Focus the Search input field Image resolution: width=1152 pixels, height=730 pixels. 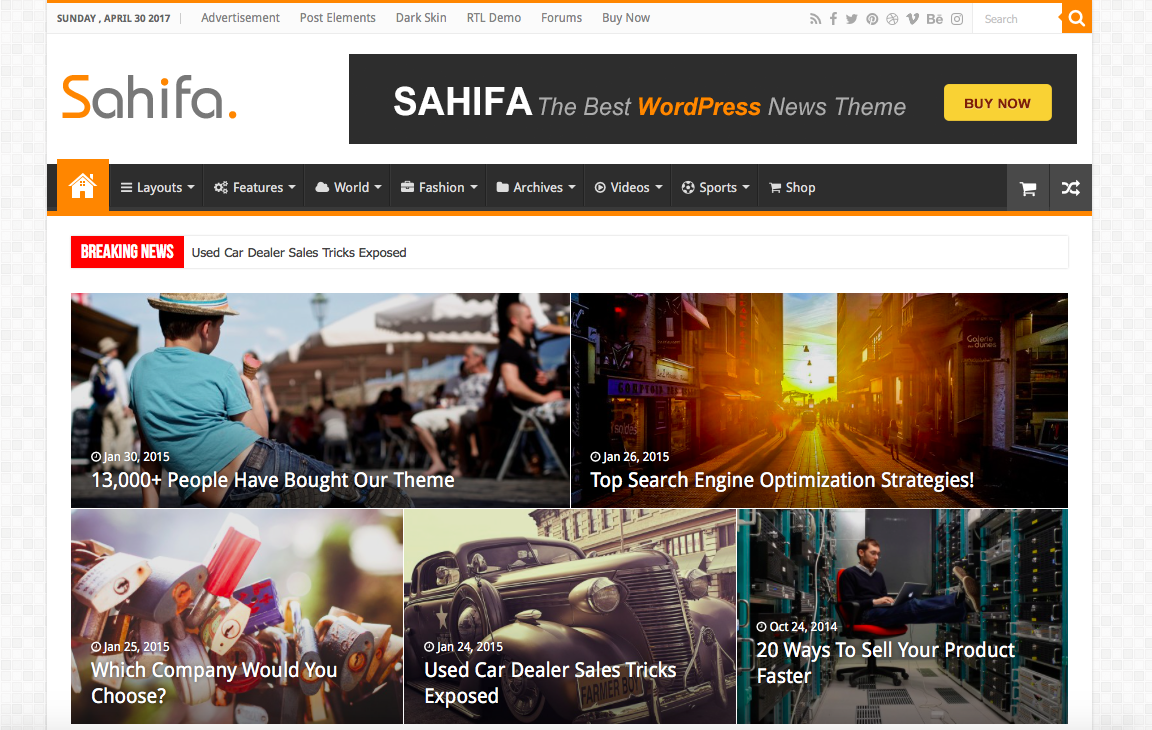(1018, 19)
